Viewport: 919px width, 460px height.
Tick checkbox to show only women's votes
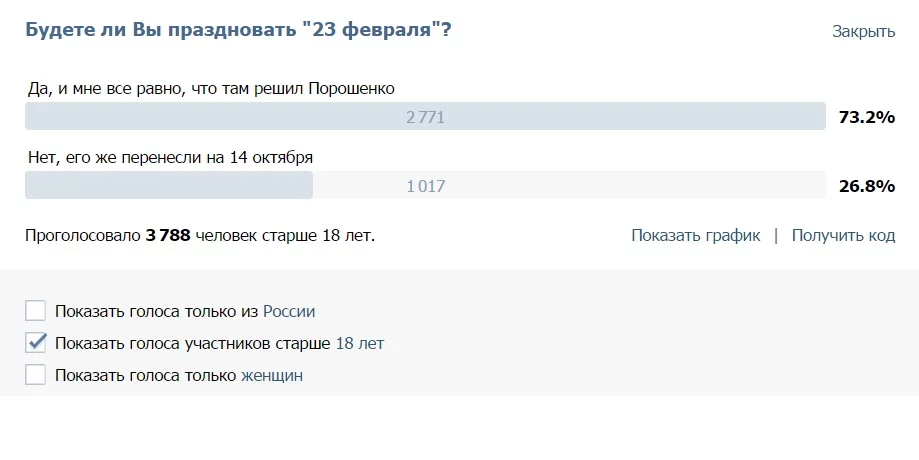coord(36,375)
